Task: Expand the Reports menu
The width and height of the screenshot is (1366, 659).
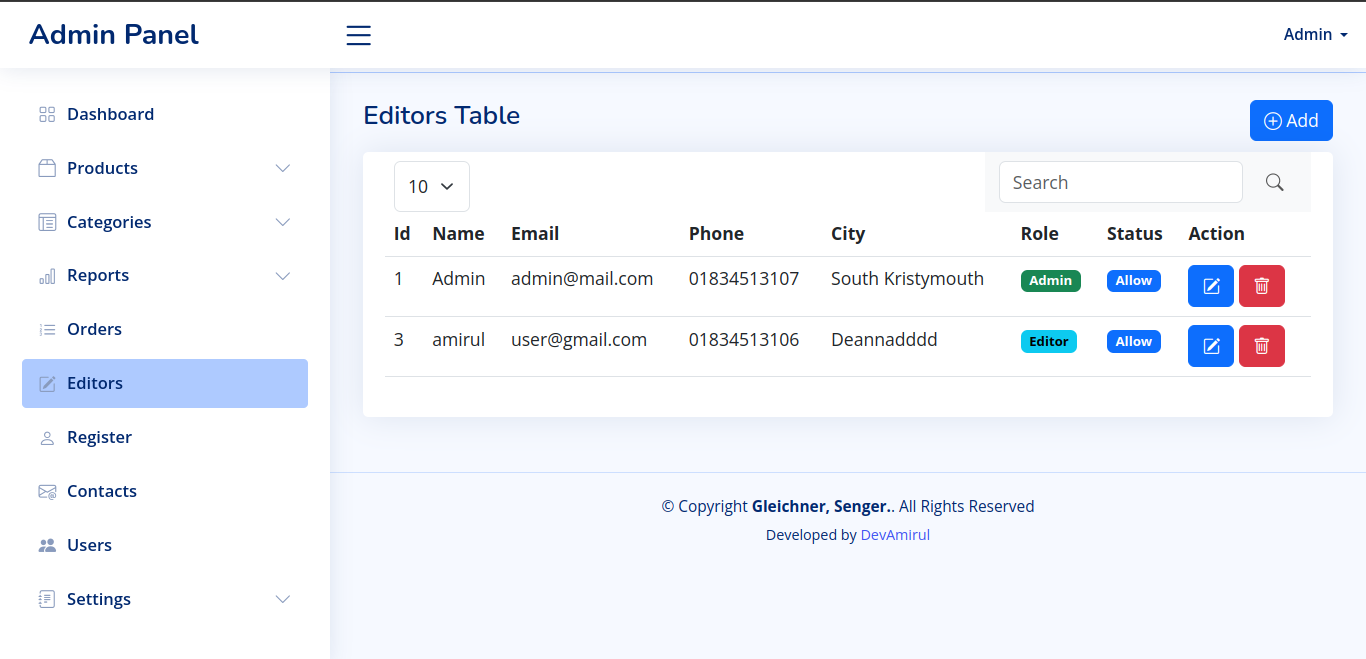Action: (x=283, y=276)
